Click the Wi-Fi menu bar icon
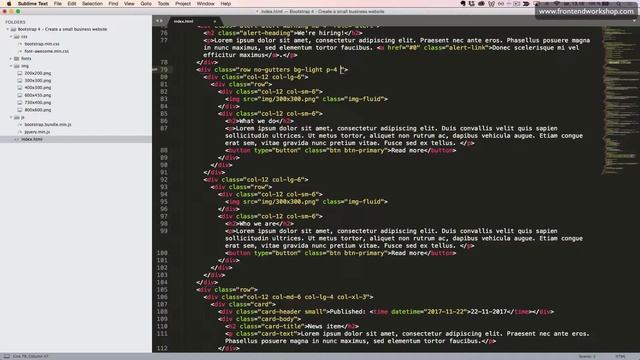The width and height of the screenshot is (640, 360). [557, 4]
